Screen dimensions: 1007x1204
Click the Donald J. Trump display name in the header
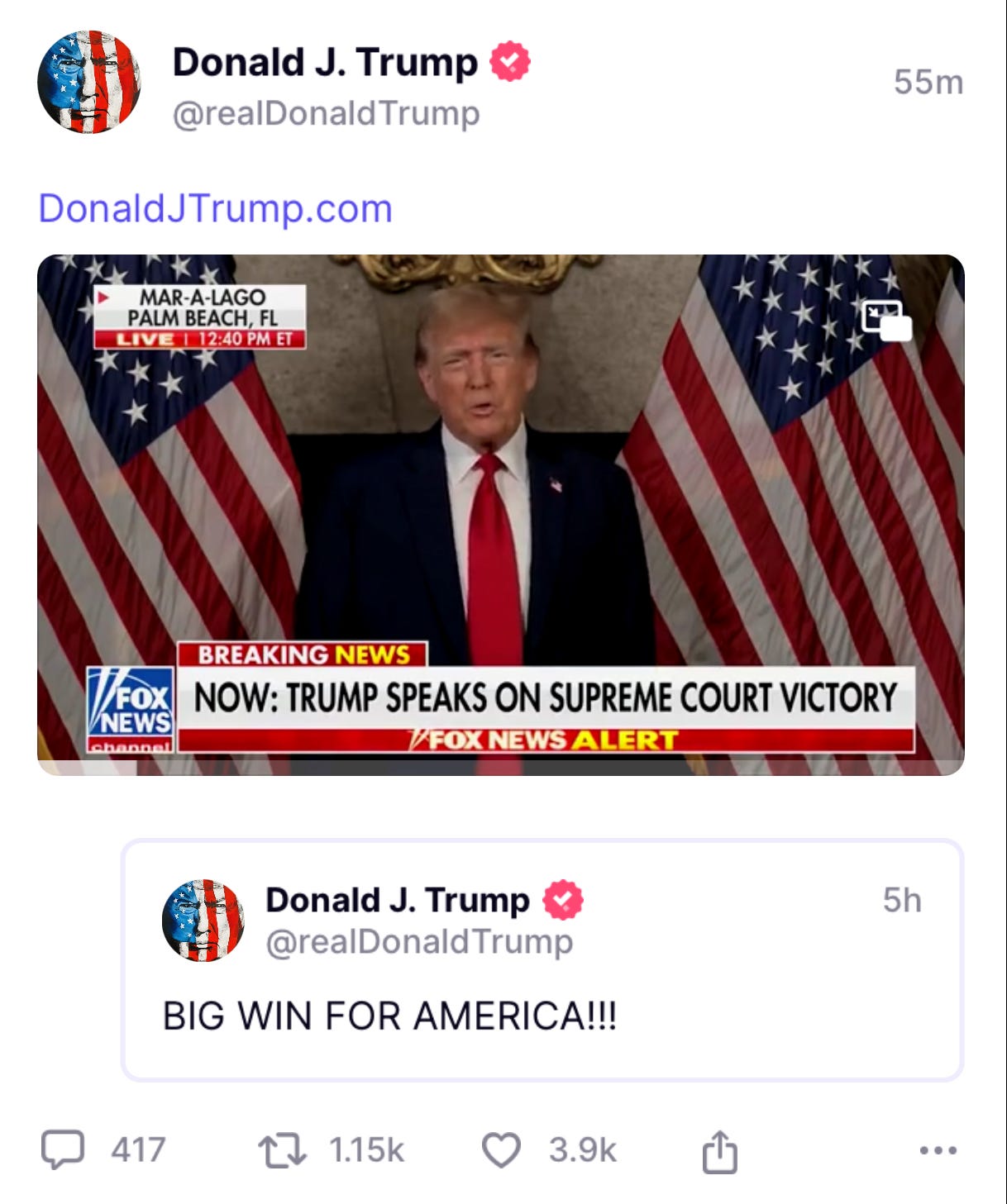[325, 62]
